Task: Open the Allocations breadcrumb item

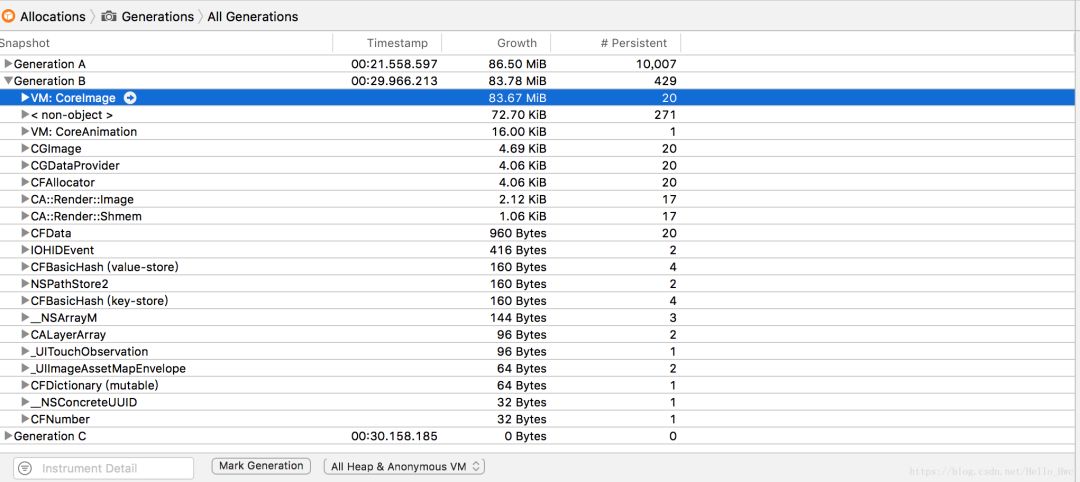Action: pos(53,16)
